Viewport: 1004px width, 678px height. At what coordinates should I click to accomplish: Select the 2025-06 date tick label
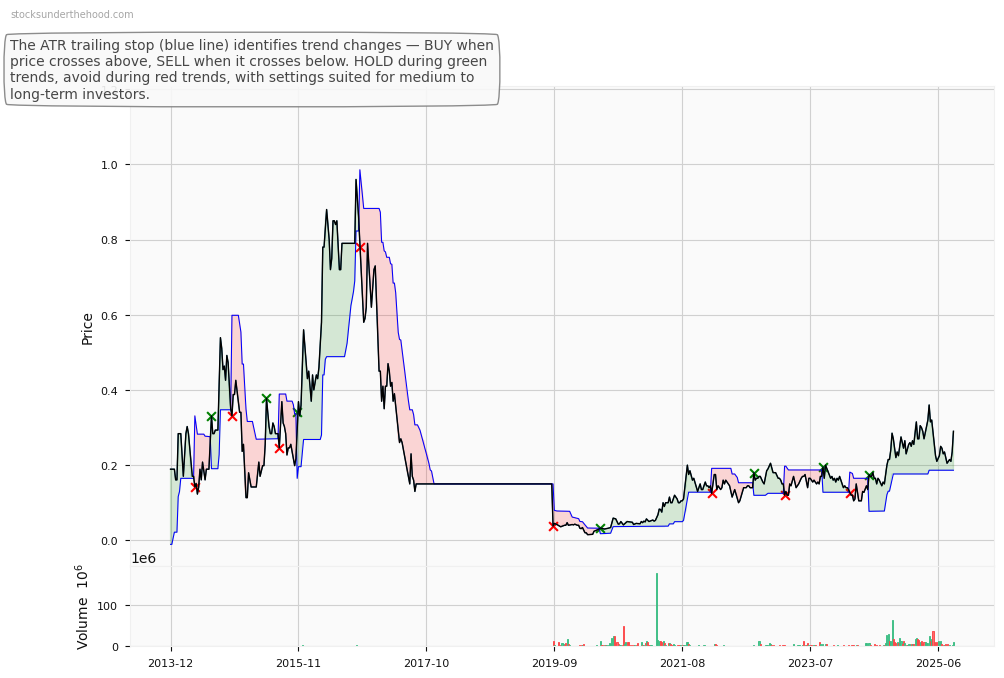[938, 663]
